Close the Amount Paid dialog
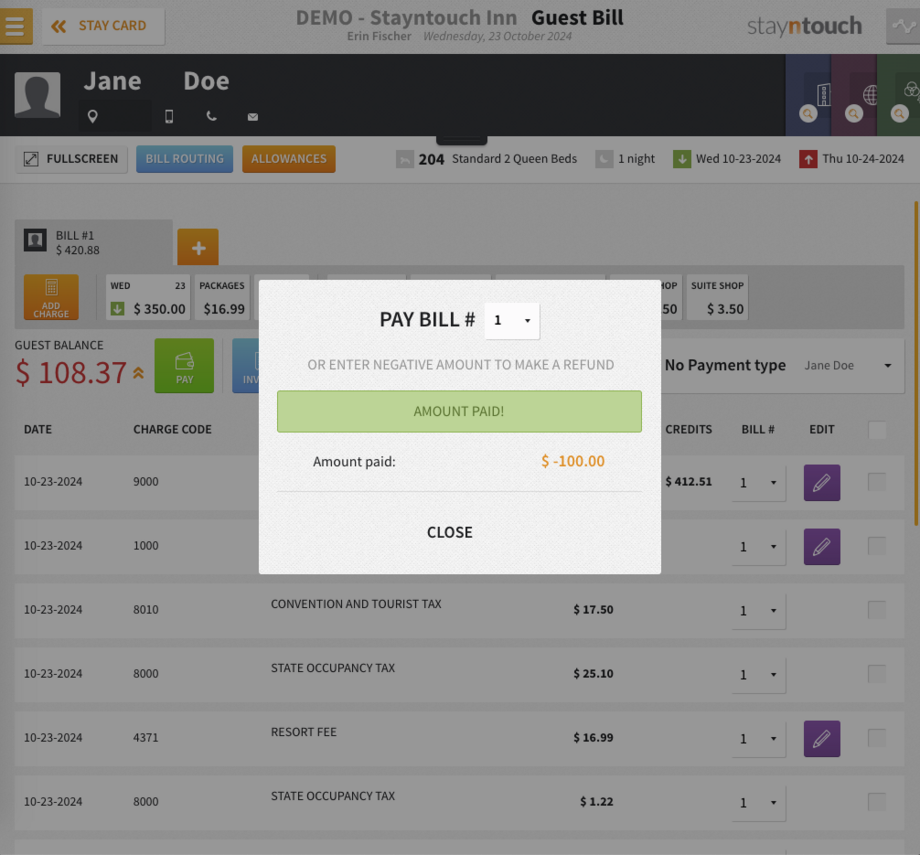The width and height of the screenshot is (920, 855). click(x=449, y=532)
